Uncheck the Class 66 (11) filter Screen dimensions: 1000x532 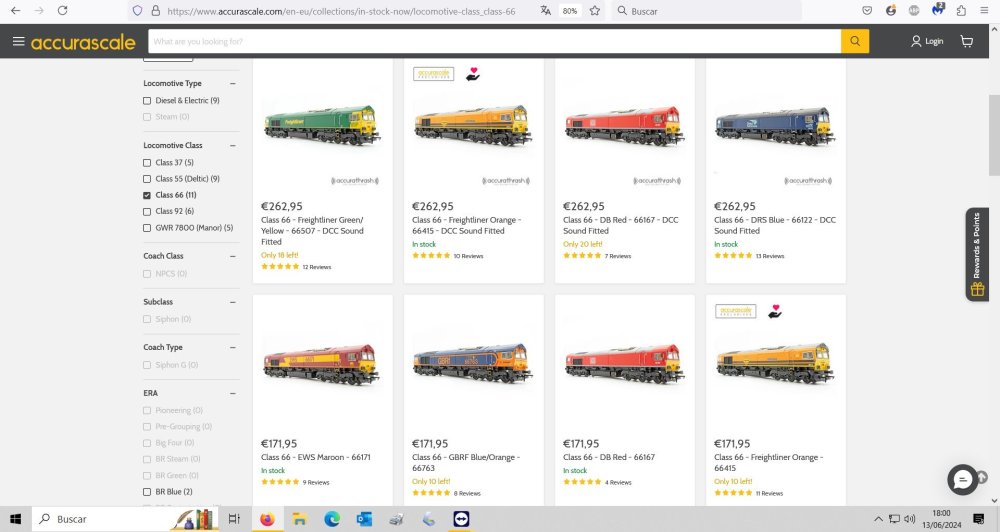click(x=147, y=195)
